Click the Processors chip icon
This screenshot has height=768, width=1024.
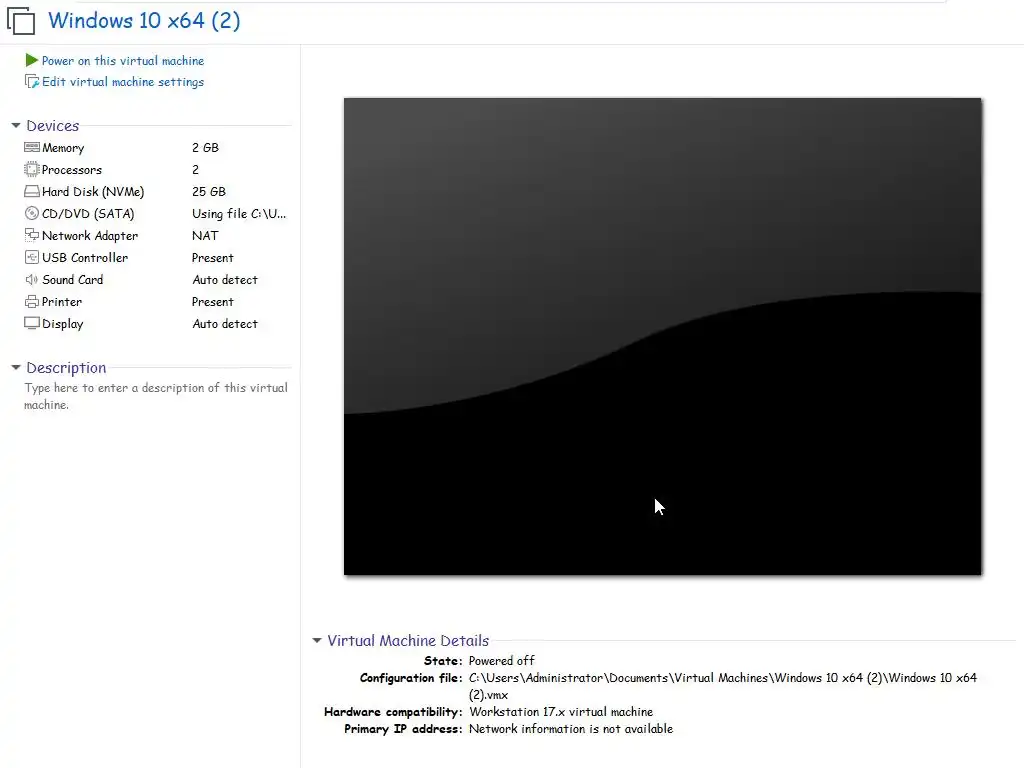31,170
